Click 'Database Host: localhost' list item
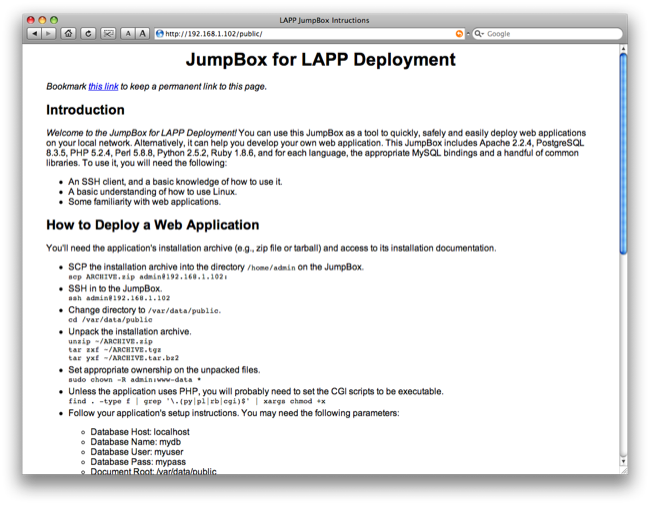Viewport: 650px width, 505px height. click(140, 432)
